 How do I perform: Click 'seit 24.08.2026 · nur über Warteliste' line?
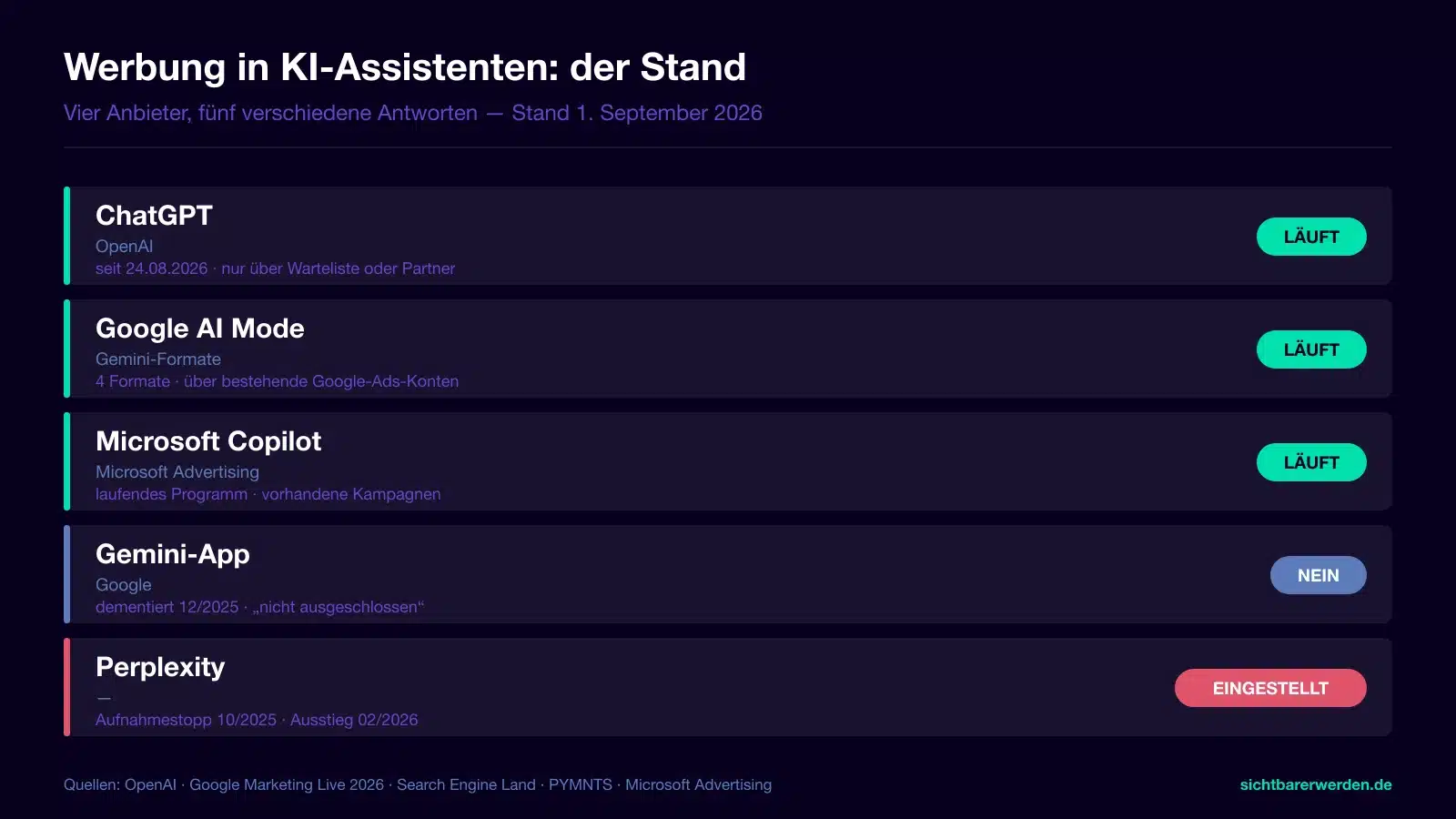(275, 268)
